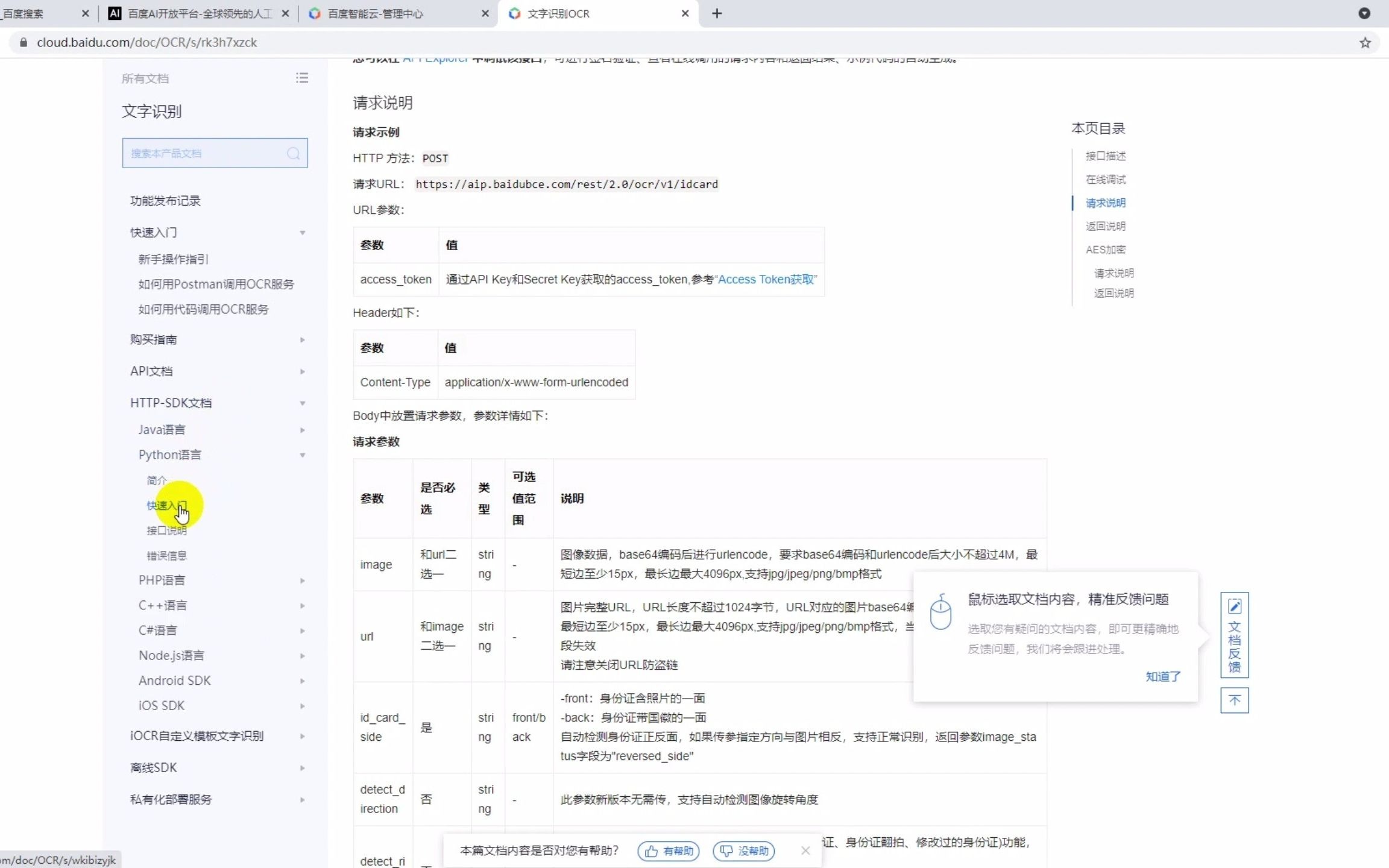This screenshot has width=1389, height=868.
Task: Open 如何用代码调用OCR服务 page
Action: [x=203, y=309]
